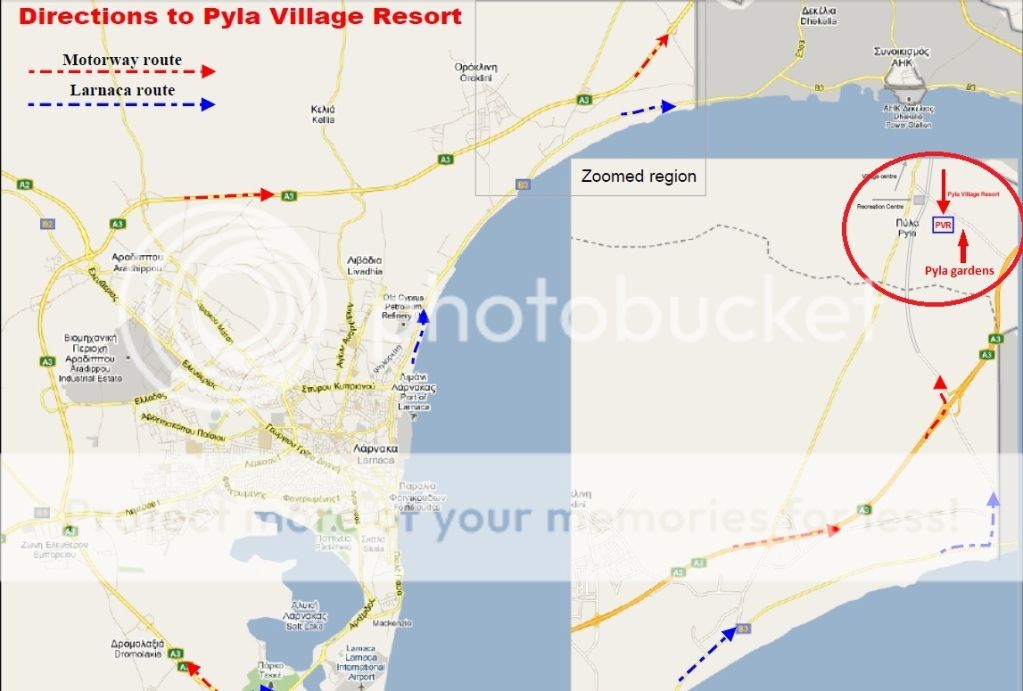Click the Zoomed region label
Image resolution: width=1023 pixels, height=691 pixels.
pyautogui.click(x=638, y=176)
